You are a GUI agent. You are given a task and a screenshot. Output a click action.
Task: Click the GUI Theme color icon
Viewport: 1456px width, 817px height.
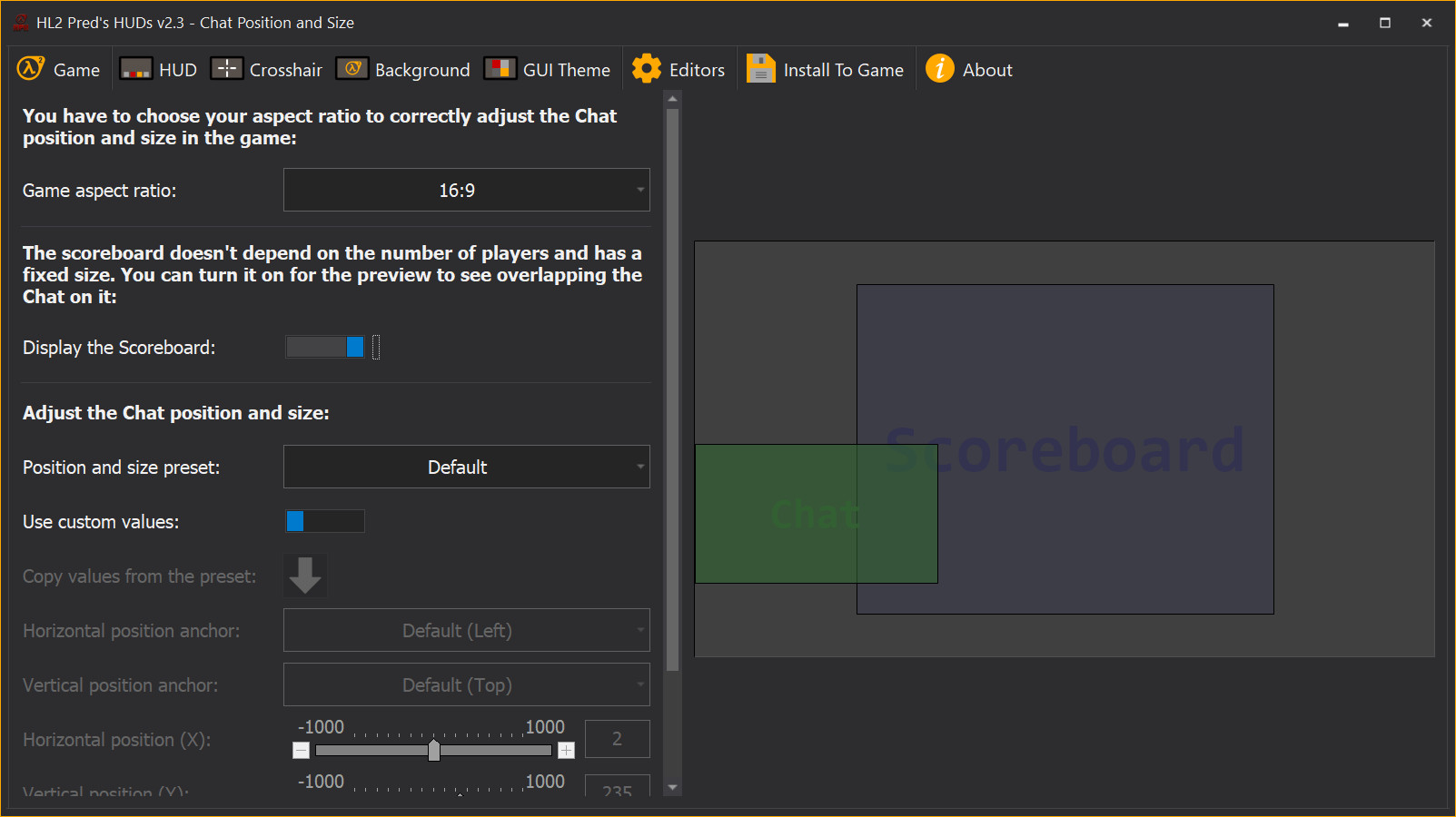point(500,69)
